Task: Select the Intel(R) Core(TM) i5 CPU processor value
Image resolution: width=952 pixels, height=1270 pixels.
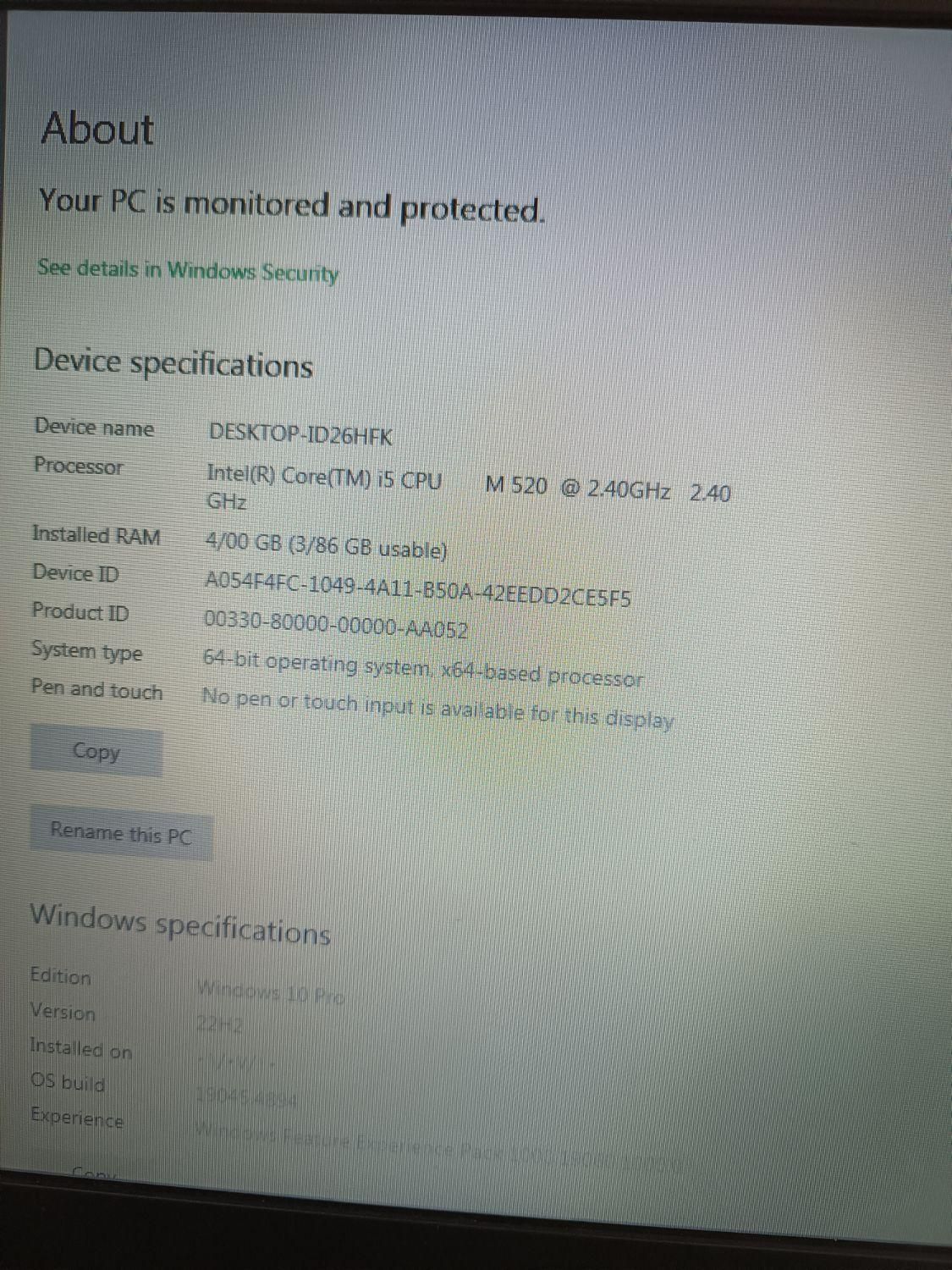Action: pos(468,488)
